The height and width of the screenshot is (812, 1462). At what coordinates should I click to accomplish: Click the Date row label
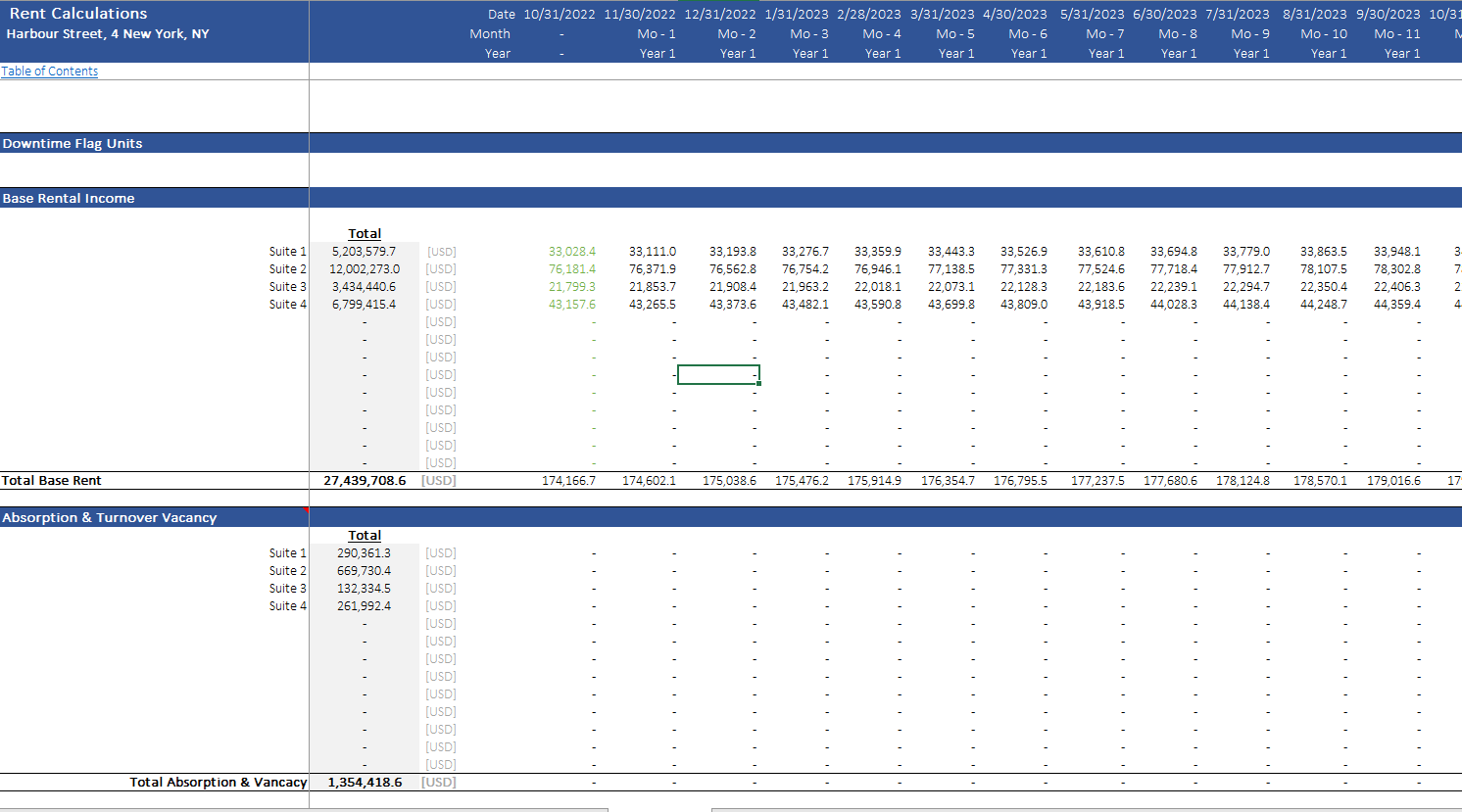(x=502, y=15)
